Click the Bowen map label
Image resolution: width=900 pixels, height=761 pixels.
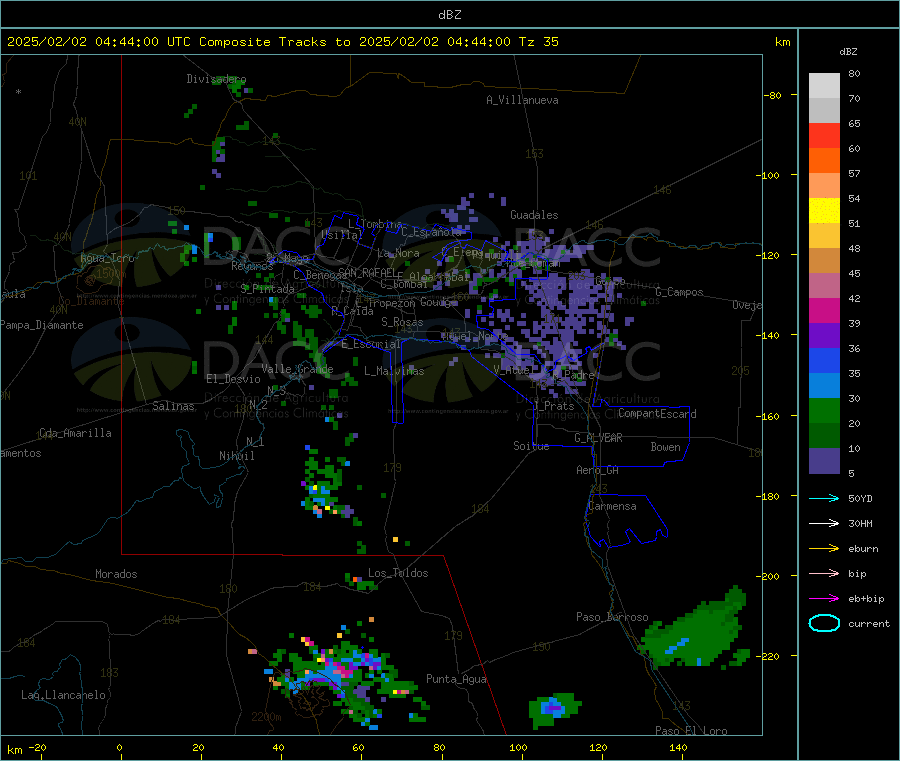click(x=665, y=446)
